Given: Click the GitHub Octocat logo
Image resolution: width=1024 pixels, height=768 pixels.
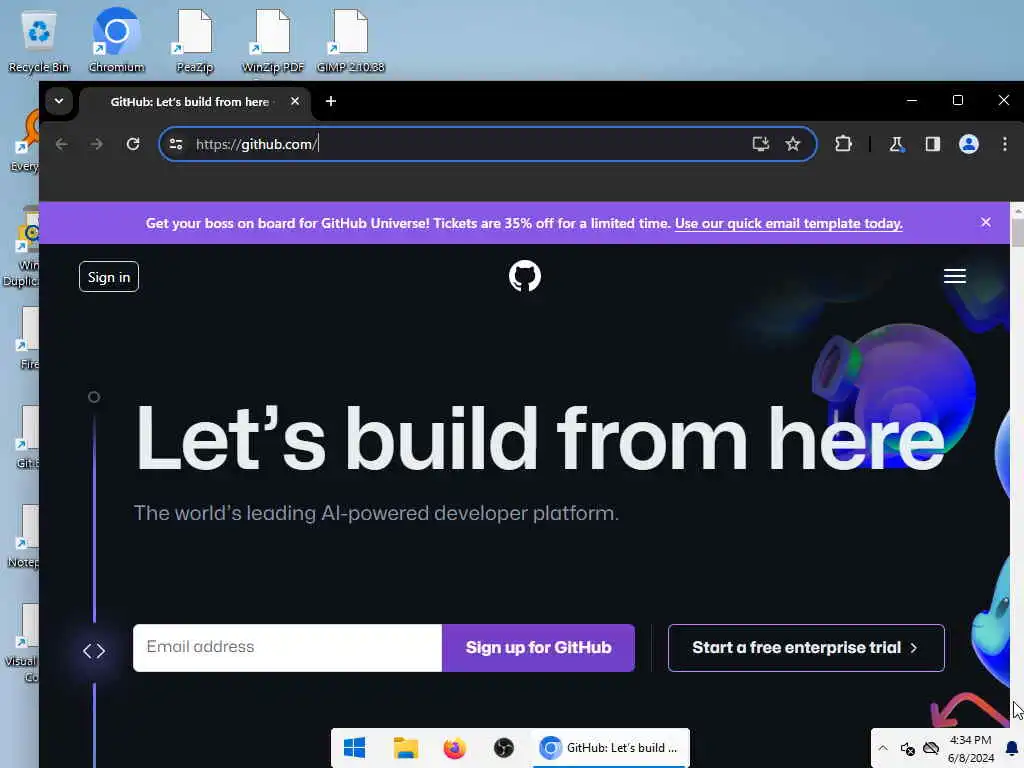Looking at the screenshot, I should tap(525, 276).
